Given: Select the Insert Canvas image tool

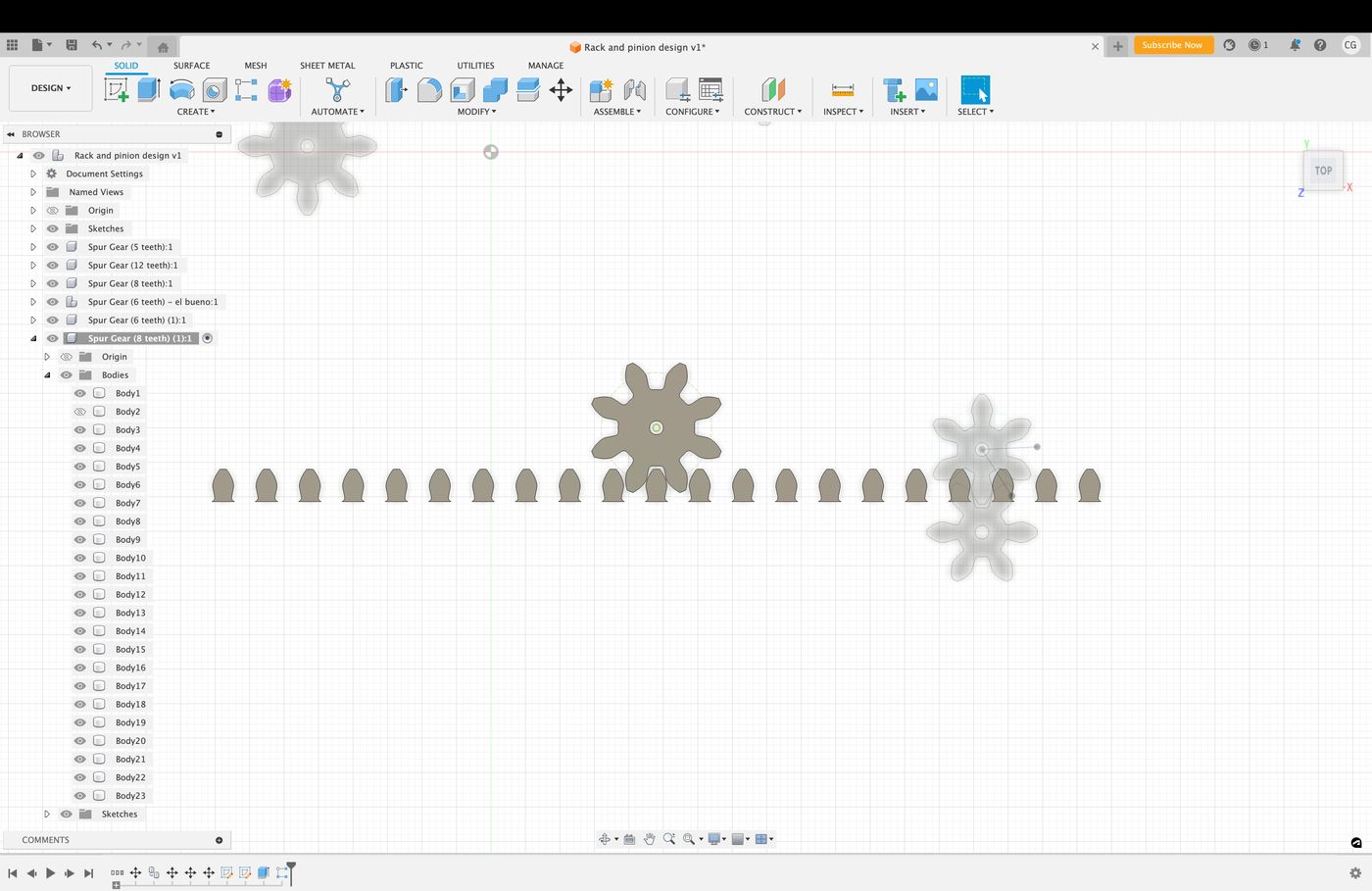Looking at the screenshot, I should pyautogui.click(x=926, y=90).
